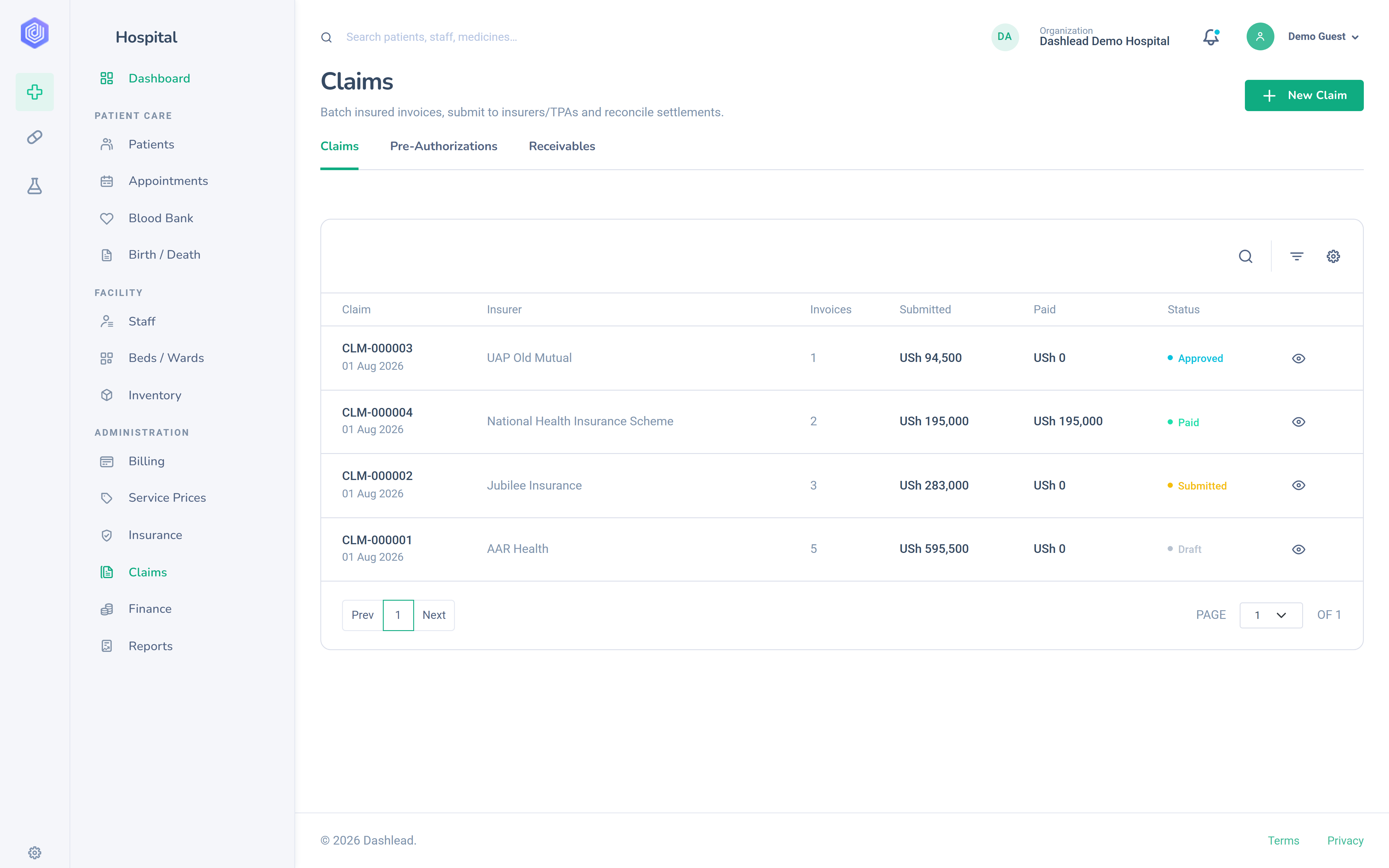The height and width of the screenshot is (868, 1389).
Task: Open Insurance in the sidebar
Action: (155, 535)
